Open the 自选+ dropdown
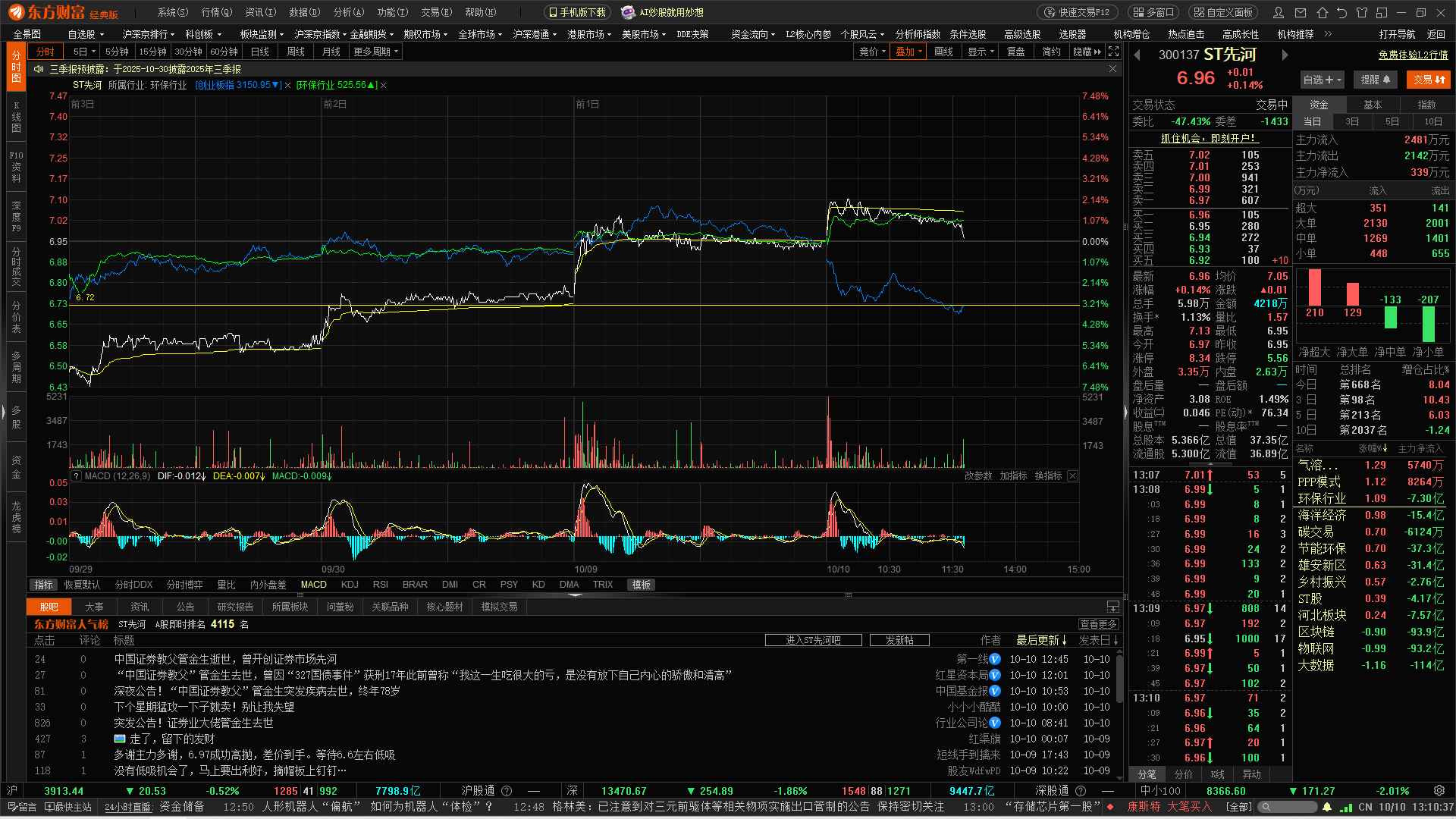 click(1322, 80)
